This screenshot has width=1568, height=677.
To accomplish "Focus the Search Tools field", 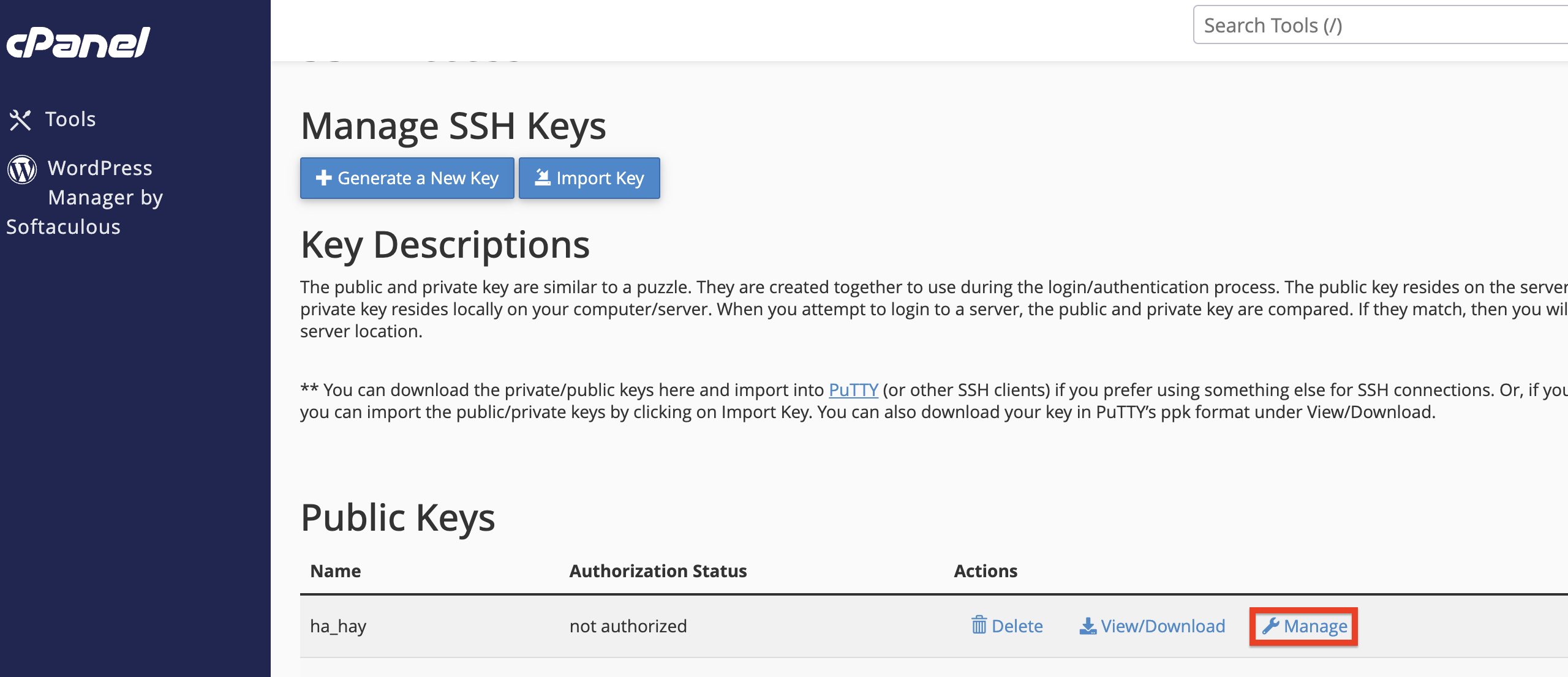I will pos(1378,25).
